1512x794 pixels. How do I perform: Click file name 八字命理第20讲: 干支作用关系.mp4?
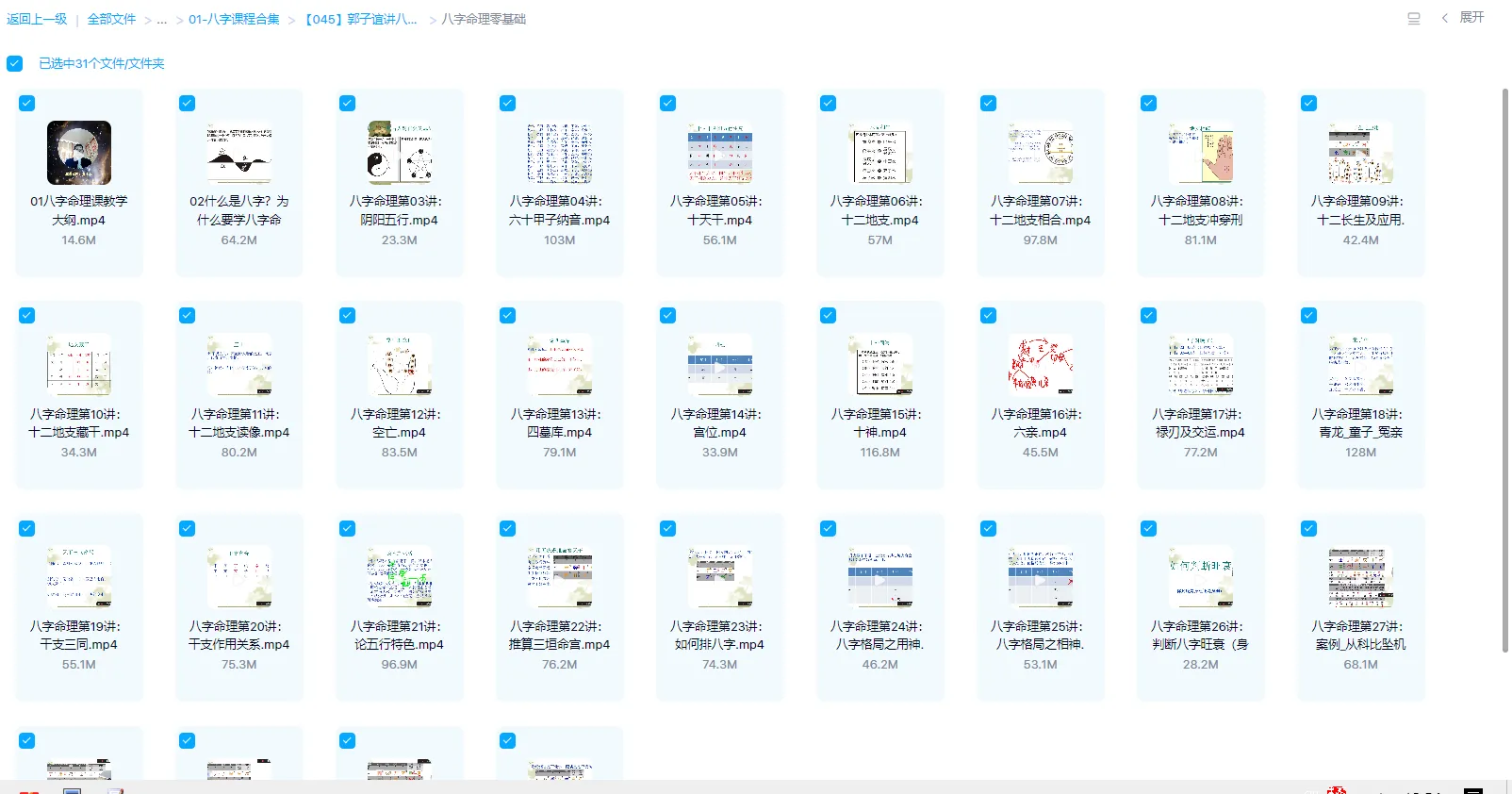point(239,635)
